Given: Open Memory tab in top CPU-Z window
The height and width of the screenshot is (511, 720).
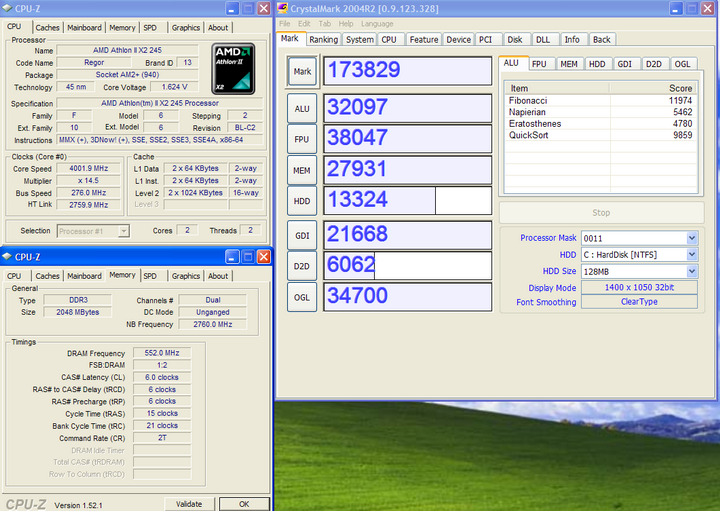Looking at the screenshot, I should pos(122,28).
